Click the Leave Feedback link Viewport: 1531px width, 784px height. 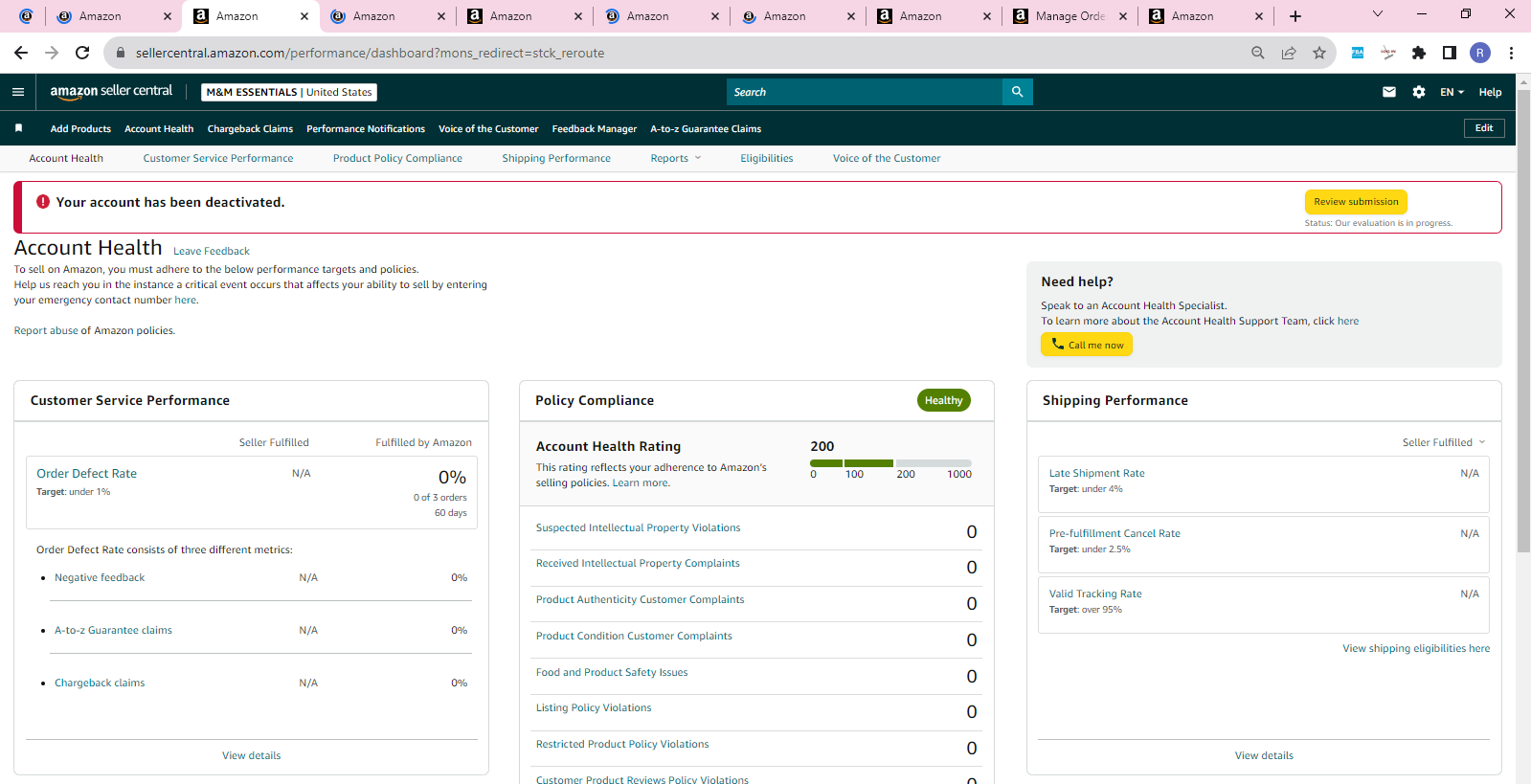[212, 251]
